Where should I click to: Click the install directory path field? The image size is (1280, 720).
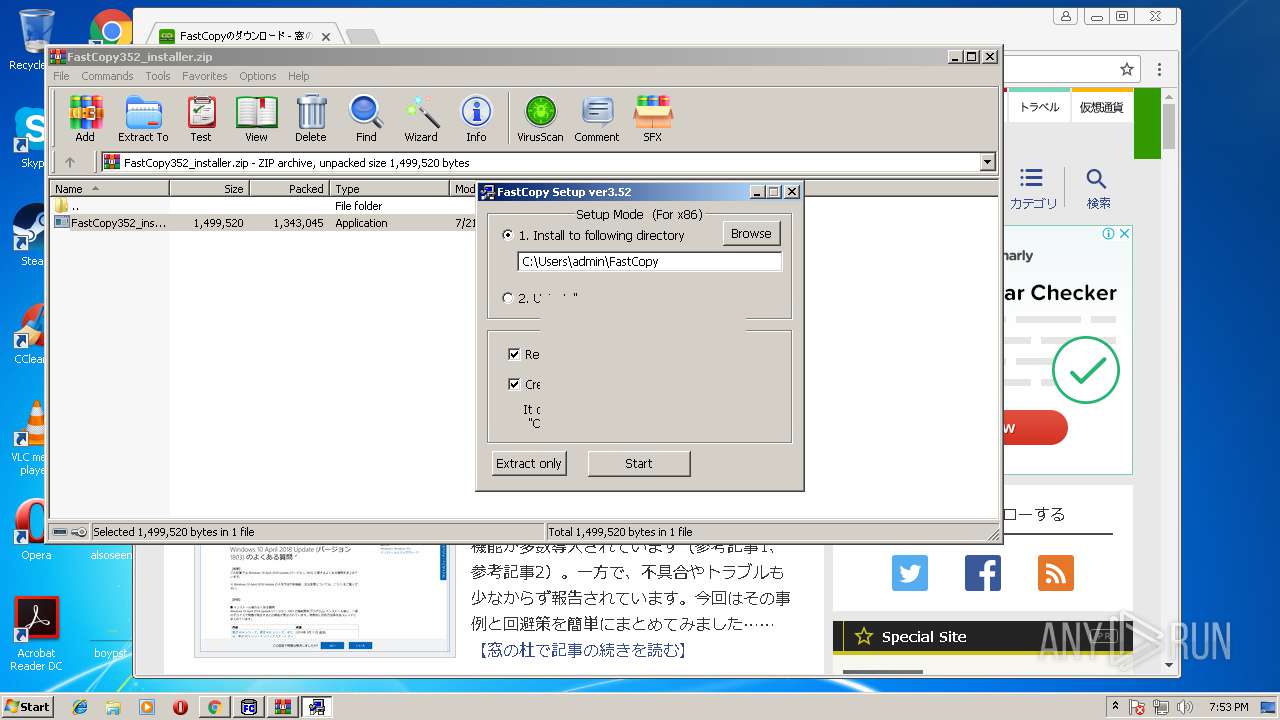coord(649,261)
